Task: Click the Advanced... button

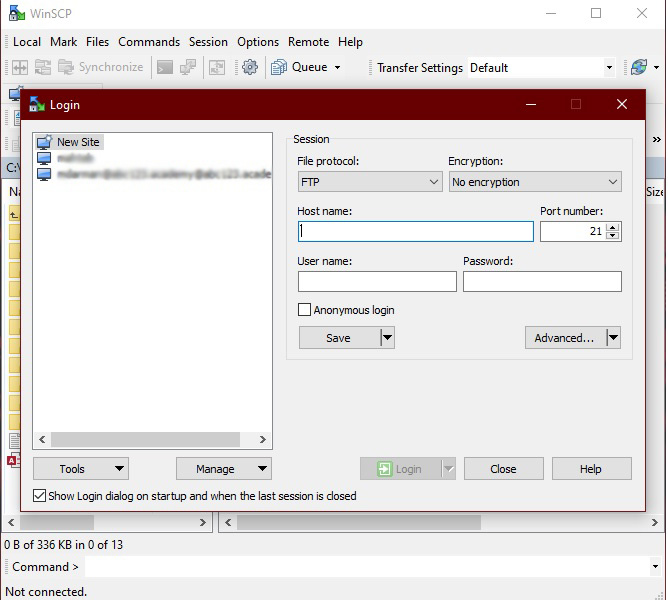Action: click(x=564, y=338)
